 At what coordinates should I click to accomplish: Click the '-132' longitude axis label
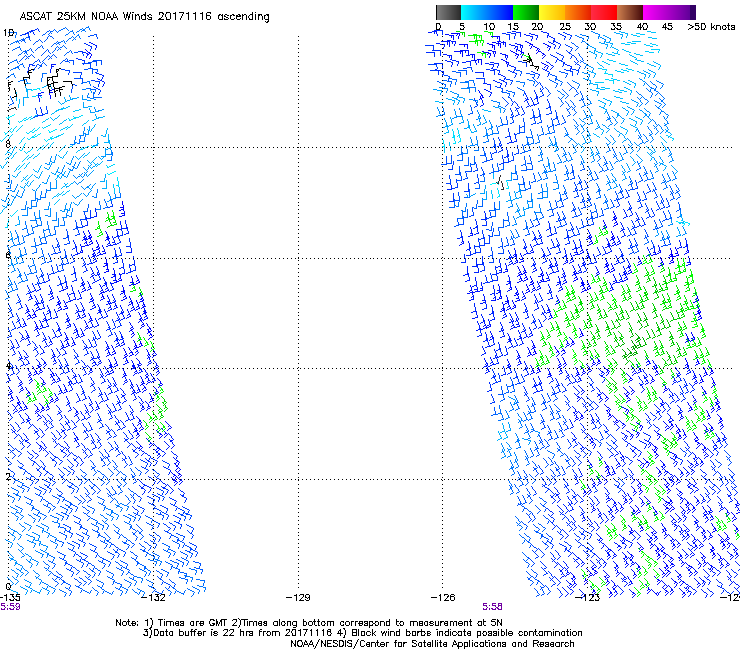[x=154, y=597]
